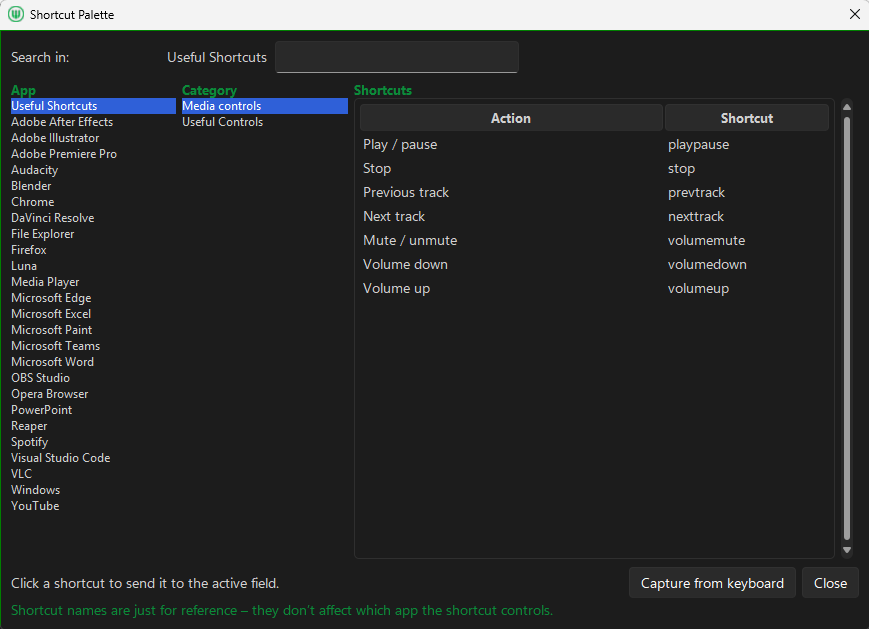Pick Opera Browser from App list
Viewport: 869px width, 629px height.
tap(50, 395)
